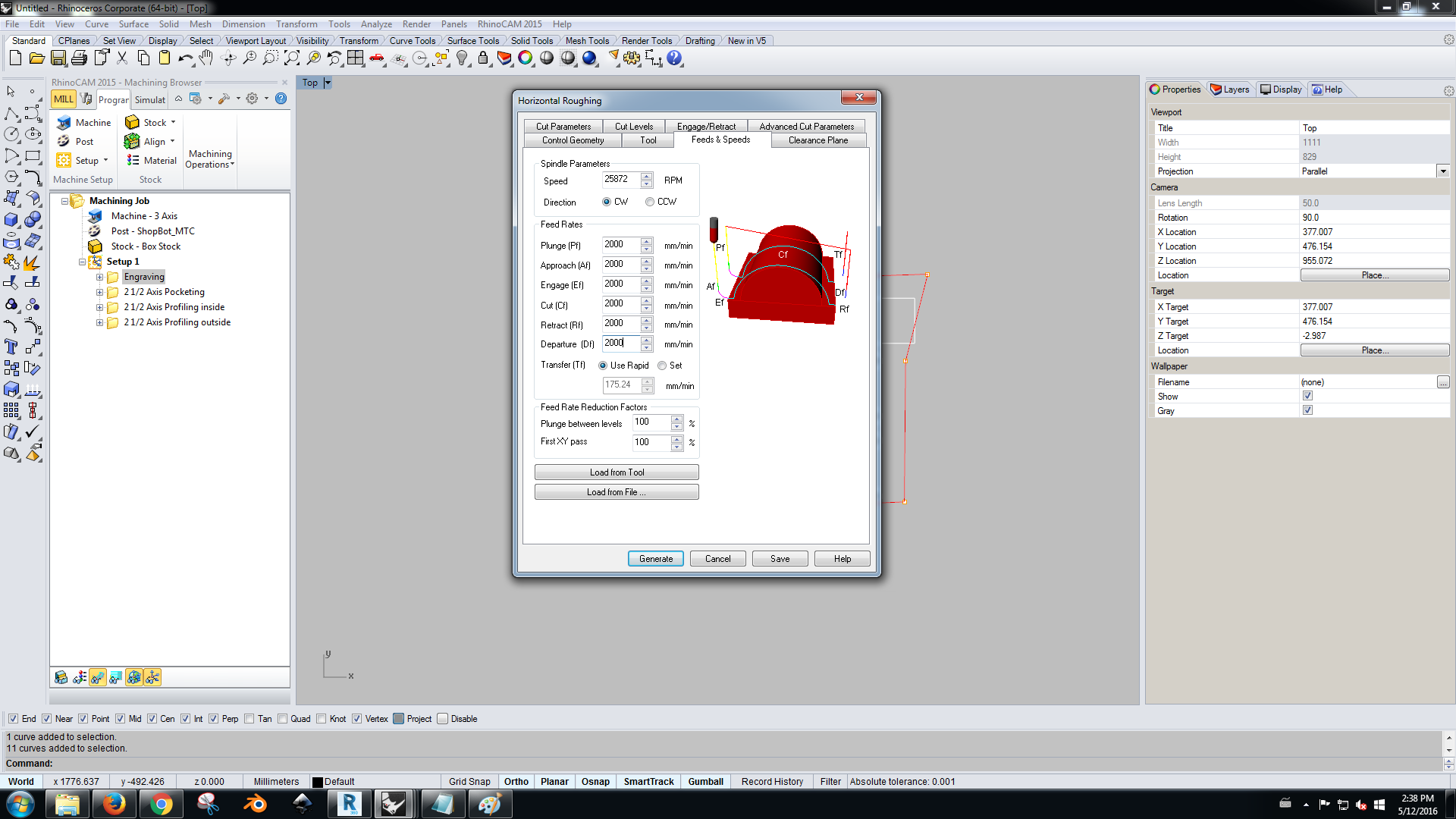Click the Cut scissors icon
This screenshot has height=819, width=1456.
click(x=122, y=58)
